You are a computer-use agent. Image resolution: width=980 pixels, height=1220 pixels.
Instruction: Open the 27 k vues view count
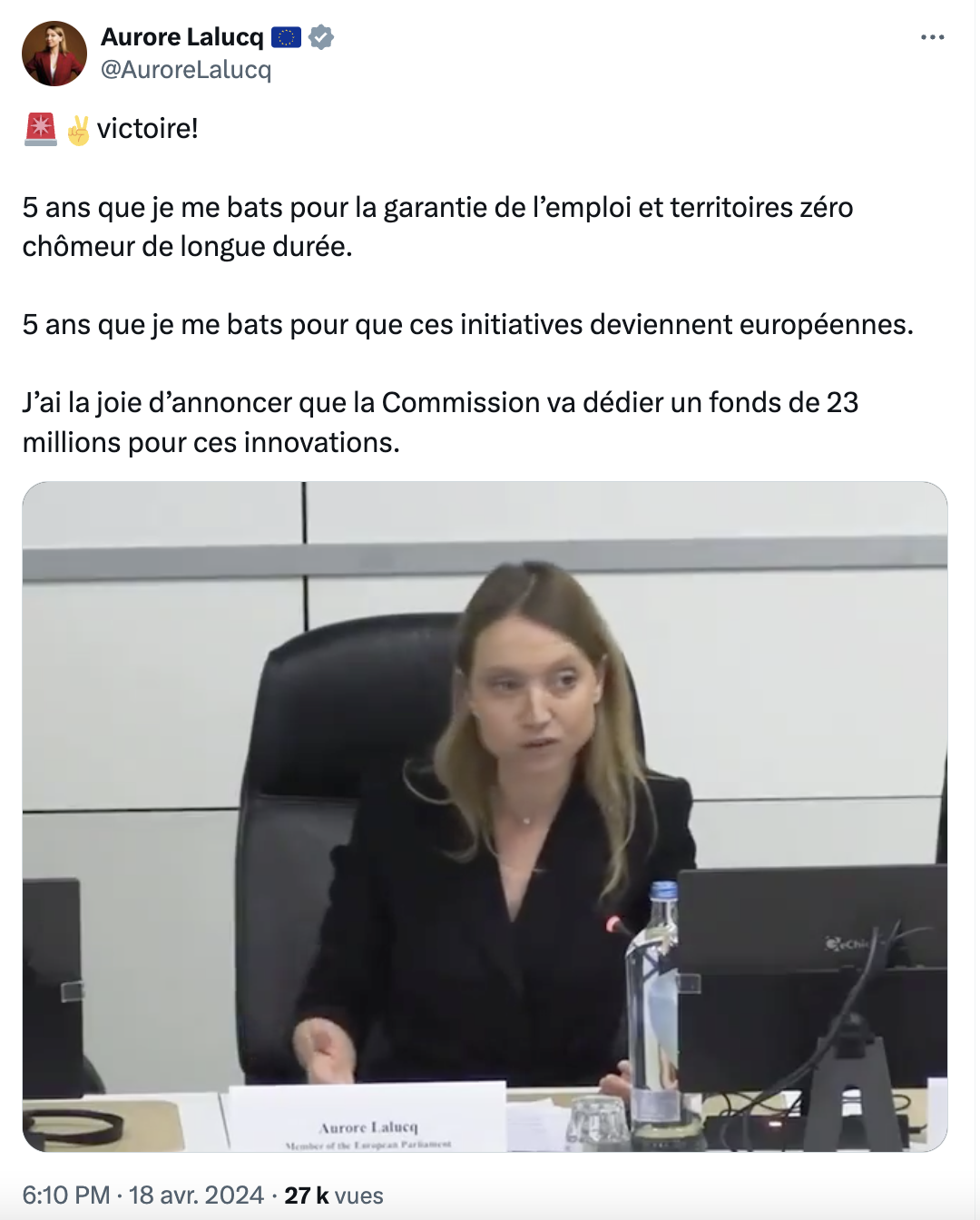pos(334,1195)
